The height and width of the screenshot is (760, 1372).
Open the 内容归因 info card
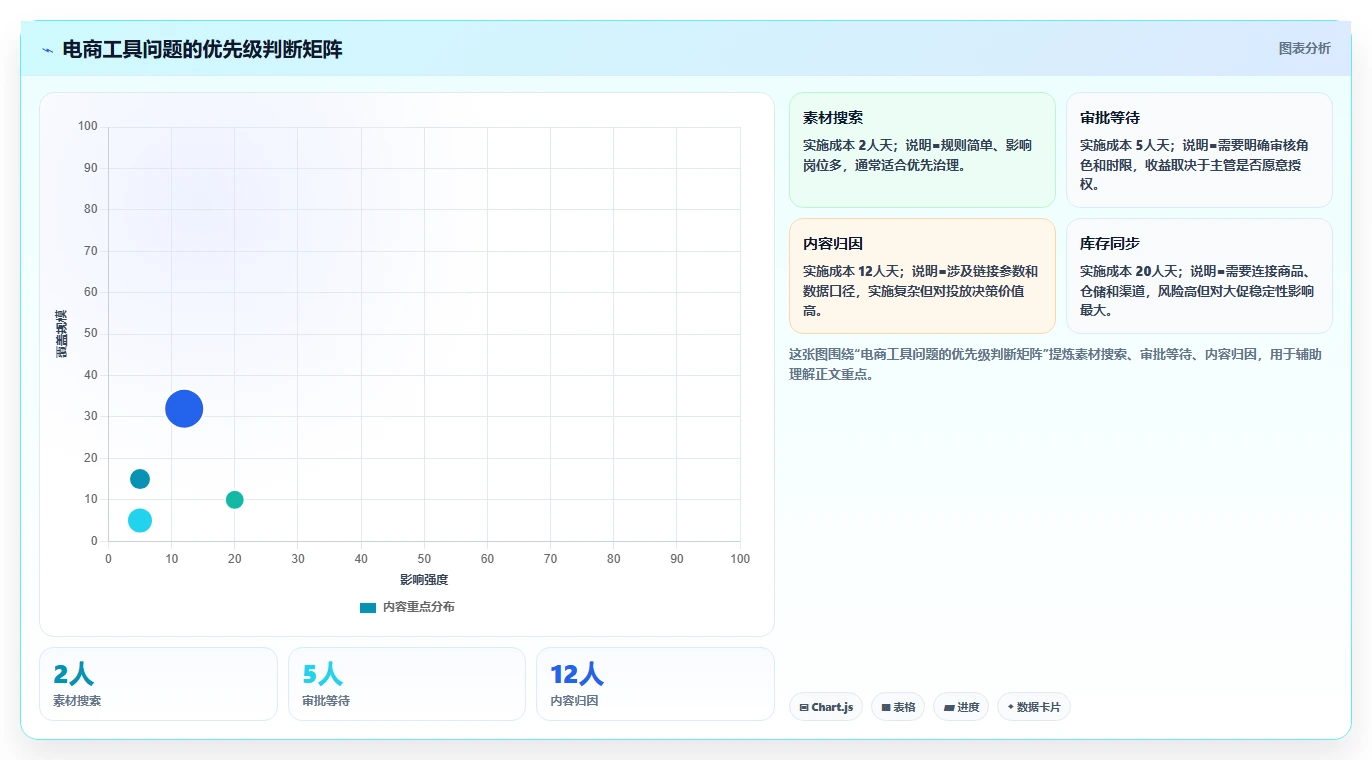pyautogui.click(x=922, y=276)
